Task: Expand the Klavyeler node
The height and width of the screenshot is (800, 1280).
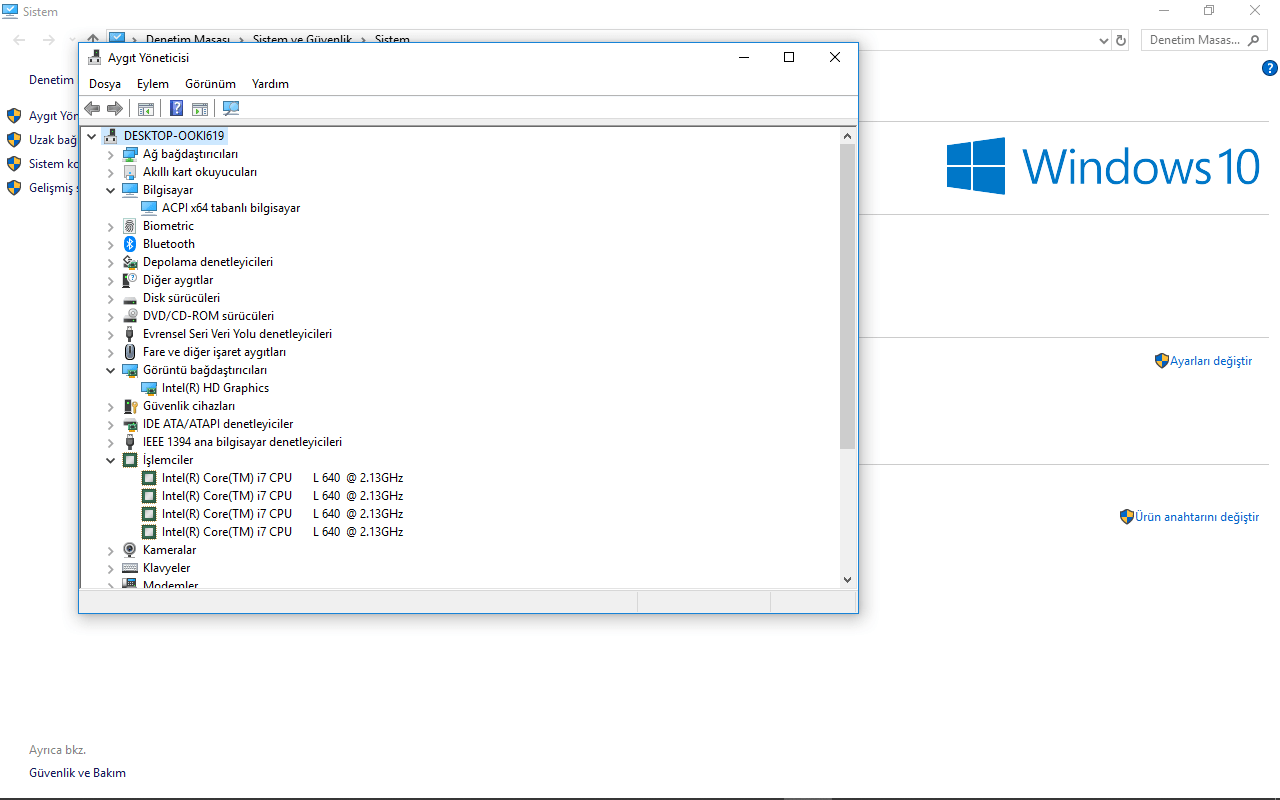Action: [111, 568]
